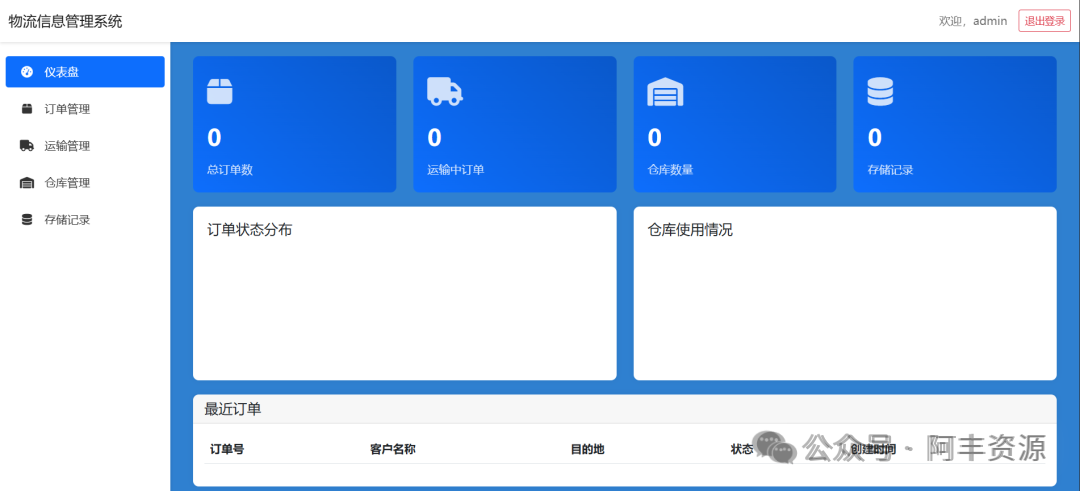Select 仓库管理 from the sidebar
Screen dimensions: 1080x491
(x=85, y=183)
